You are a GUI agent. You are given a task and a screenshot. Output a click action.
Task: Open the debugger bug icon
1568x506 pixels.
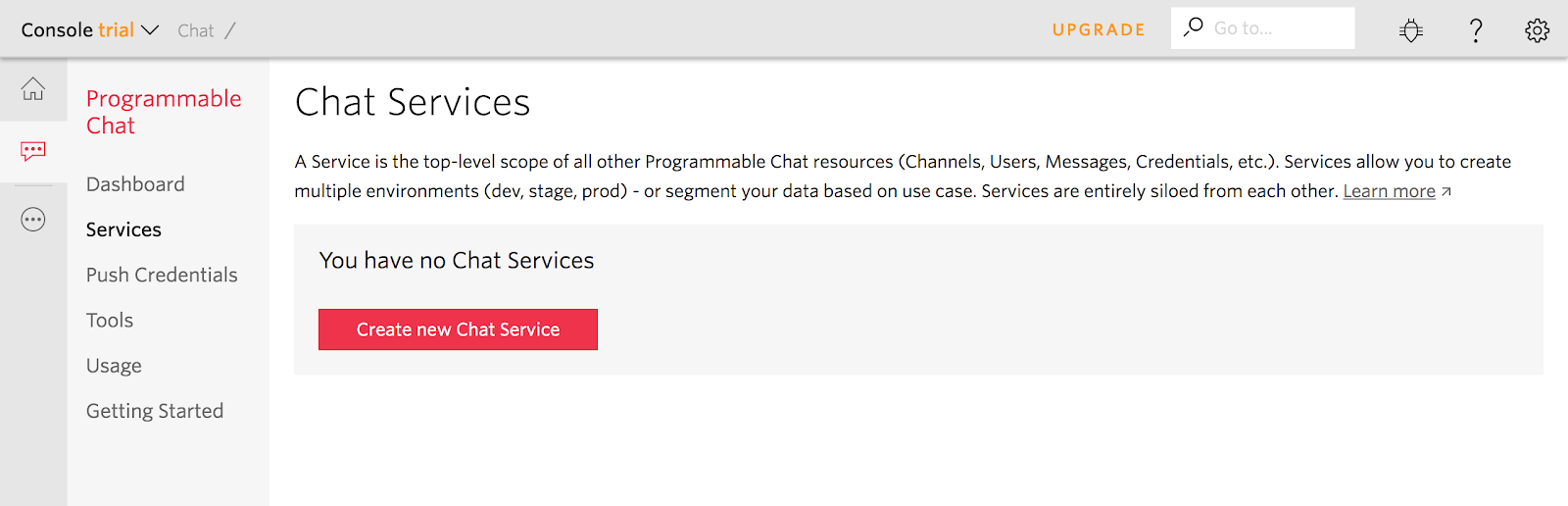coord(1411,30)
